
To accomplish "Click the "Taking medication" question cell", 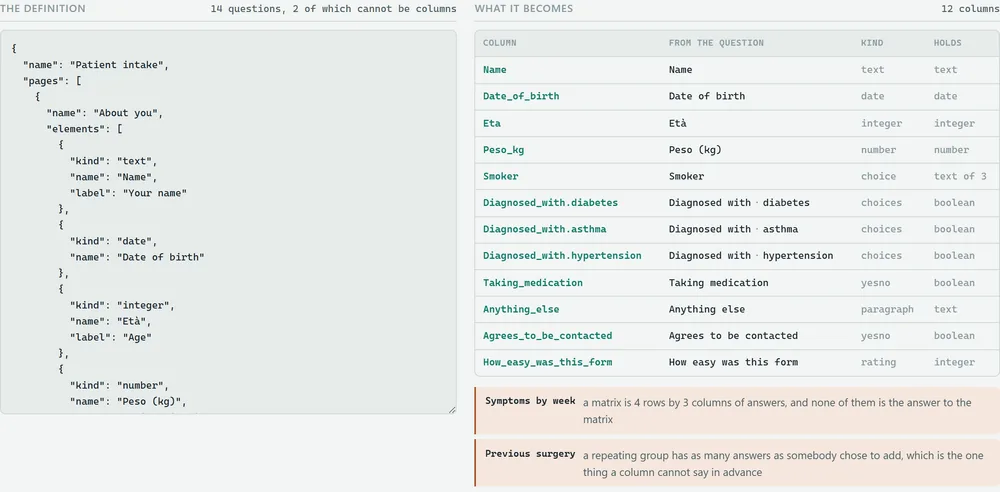I will click(x=718, y=283).
